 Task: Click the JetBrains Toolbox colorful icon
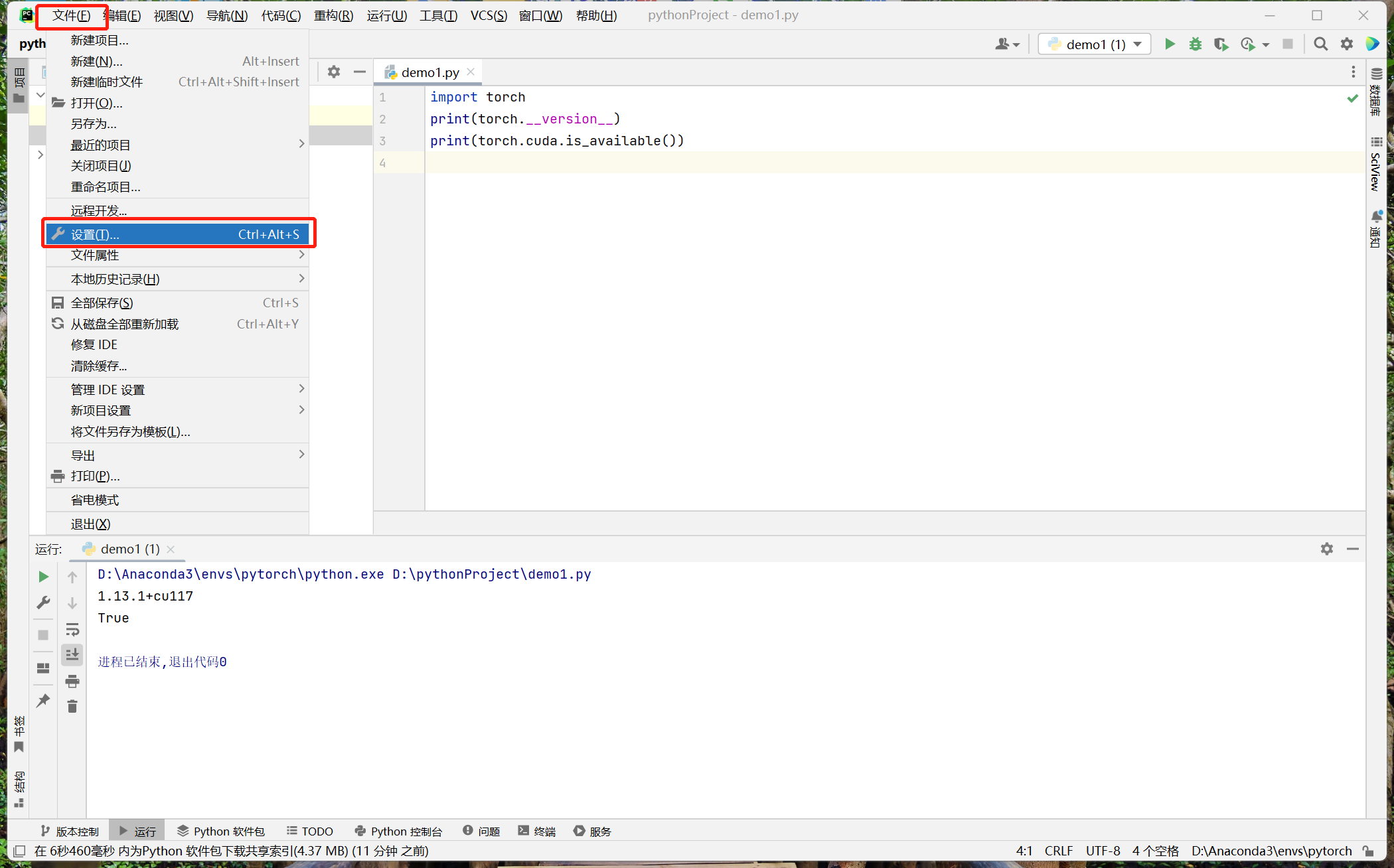pyautogui.click(x=1372, y=44)
